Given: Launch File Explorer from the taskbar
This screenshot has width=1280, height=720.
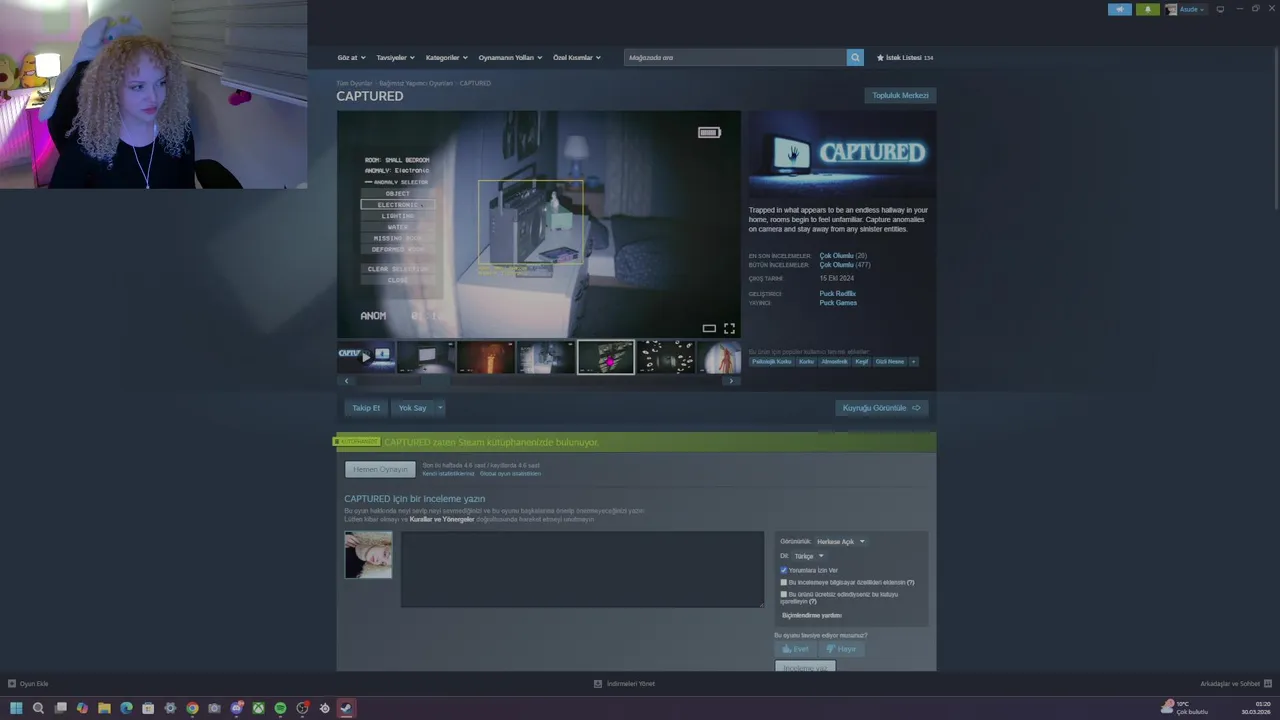Looking at the screenshot, I should tap(104, 708).
